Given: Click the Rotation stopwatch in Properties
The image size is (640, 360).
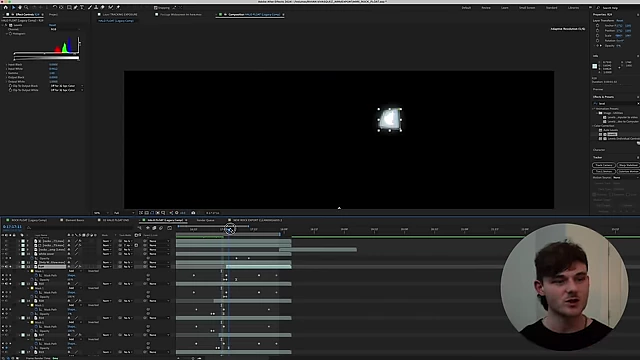Looking at the screenshot, I should [x=598, y=40].
